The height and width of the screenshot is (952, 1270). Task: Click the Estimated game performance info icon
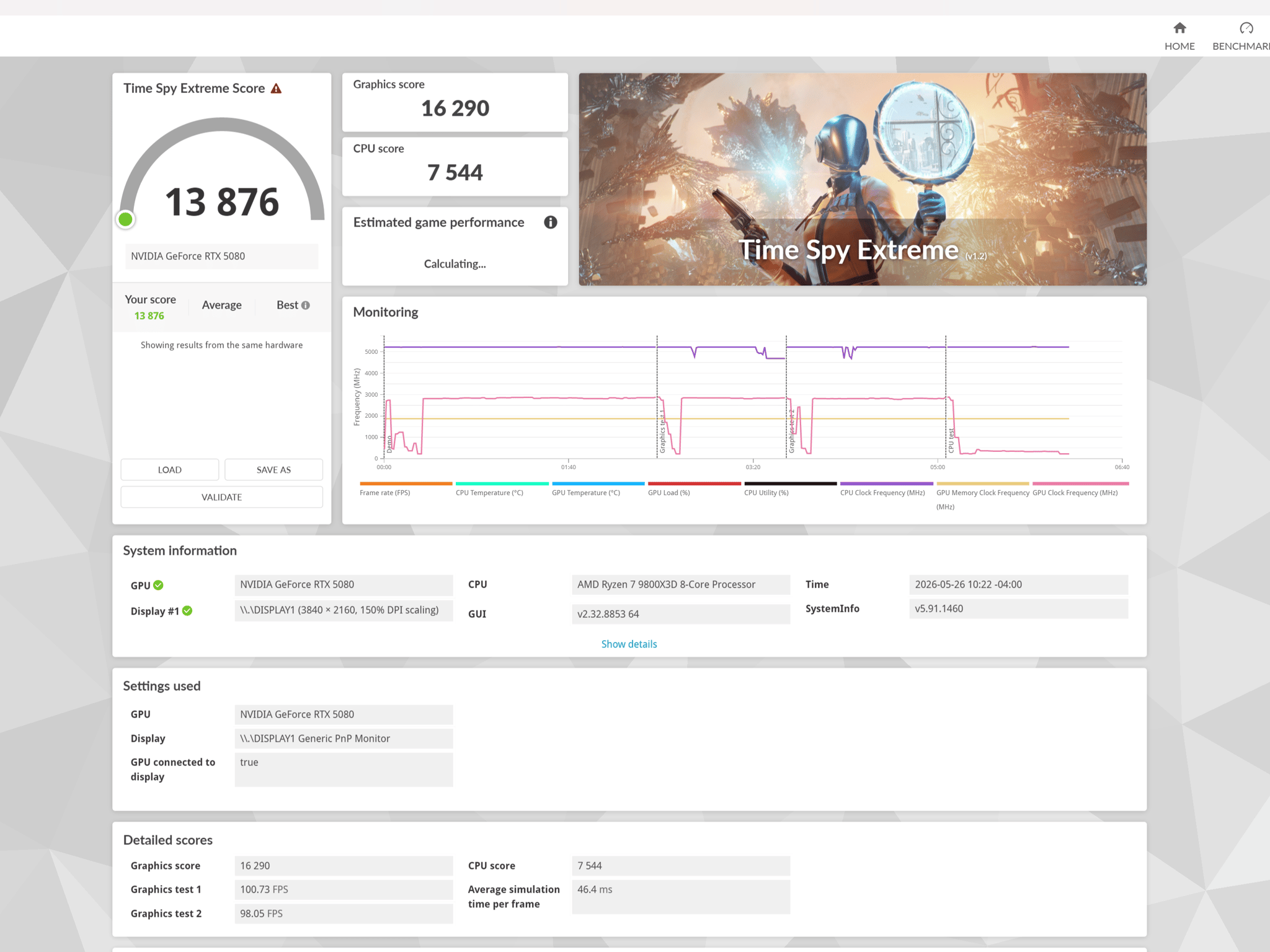(x=550, y=223)
